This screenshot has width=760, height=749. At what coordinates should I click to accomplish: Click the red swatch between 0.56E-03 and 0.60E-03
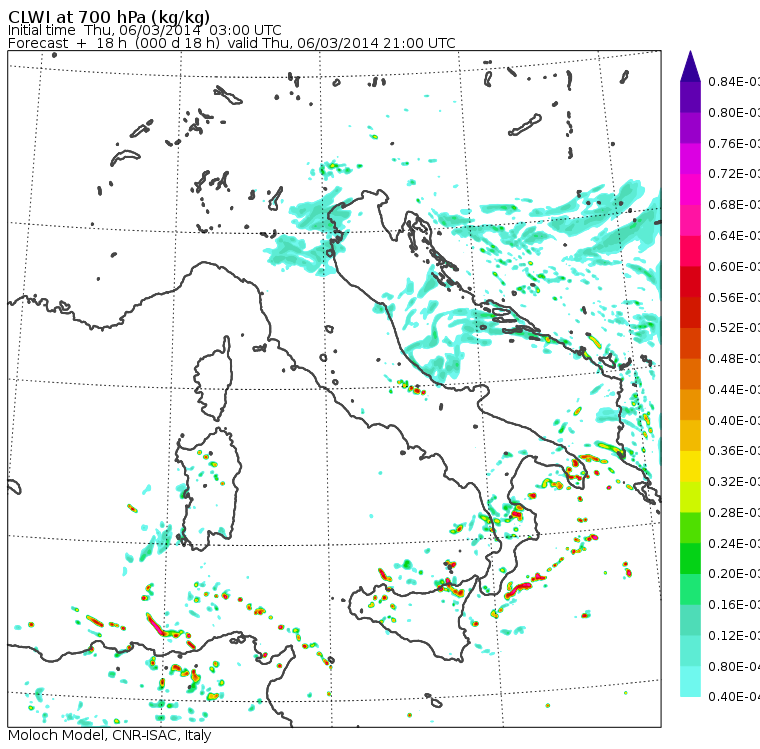coord(690,282)
